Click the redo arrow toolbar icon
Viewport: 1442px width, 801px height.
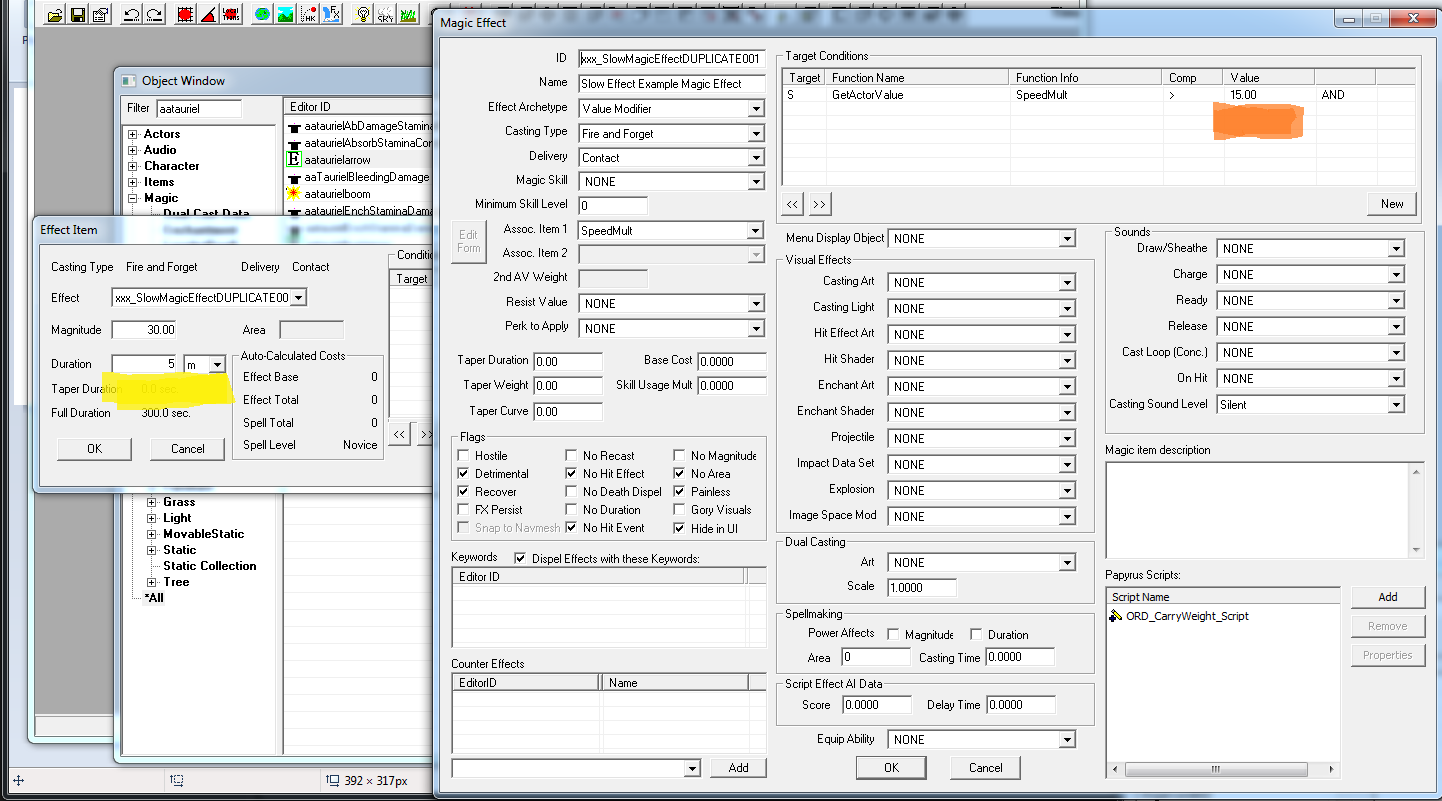(x=154, y=14)
